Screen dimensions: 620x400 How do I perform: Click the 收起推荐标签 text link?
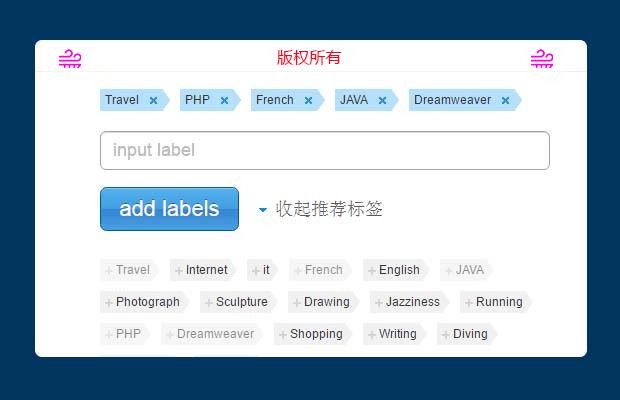click(329, 209)
